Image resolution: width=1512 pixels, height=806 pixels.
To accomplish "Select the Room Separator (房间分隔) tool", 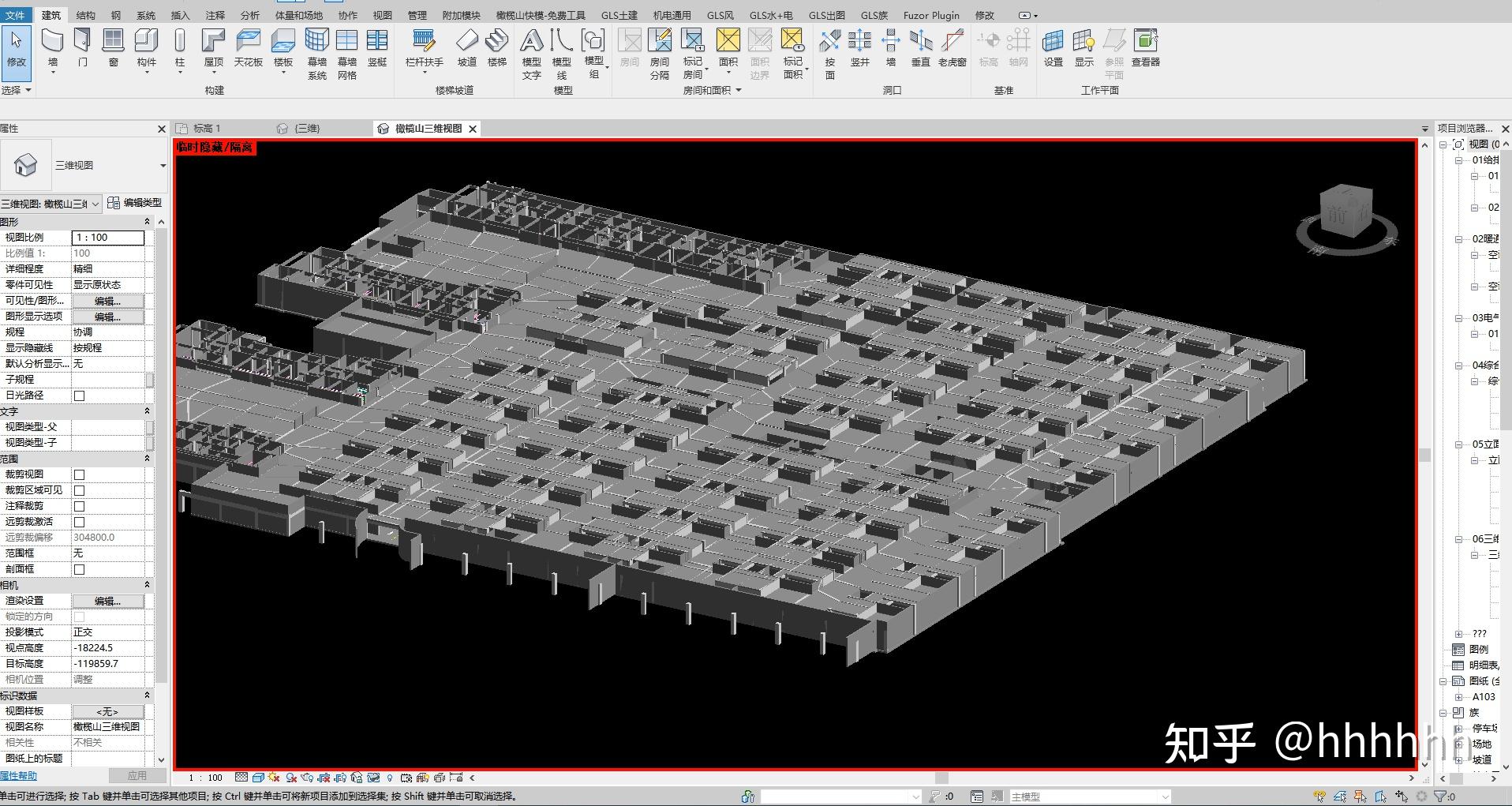I will [x=660, y=54].
